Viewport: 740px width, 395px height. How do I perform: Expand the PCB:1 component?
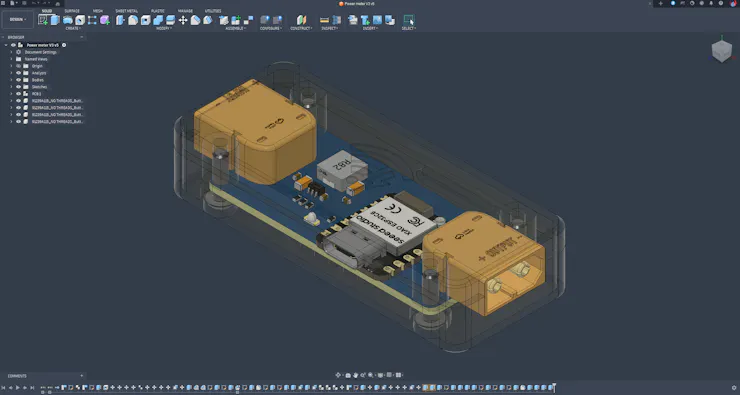click(11, 94)
